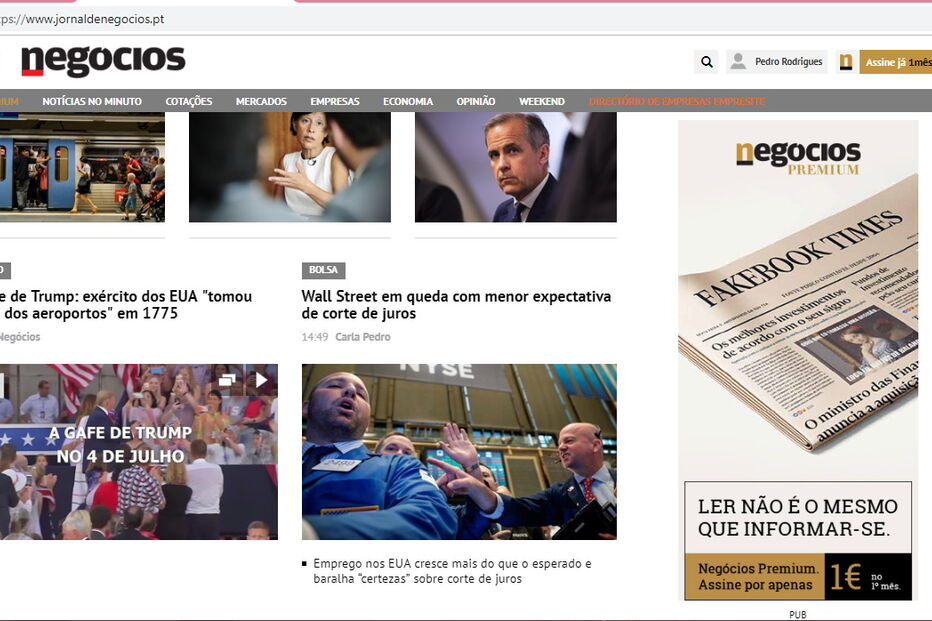The image size is (932, 621).
Task: Switch to the MERCADOS section
Action: click(x=261, y=100)
